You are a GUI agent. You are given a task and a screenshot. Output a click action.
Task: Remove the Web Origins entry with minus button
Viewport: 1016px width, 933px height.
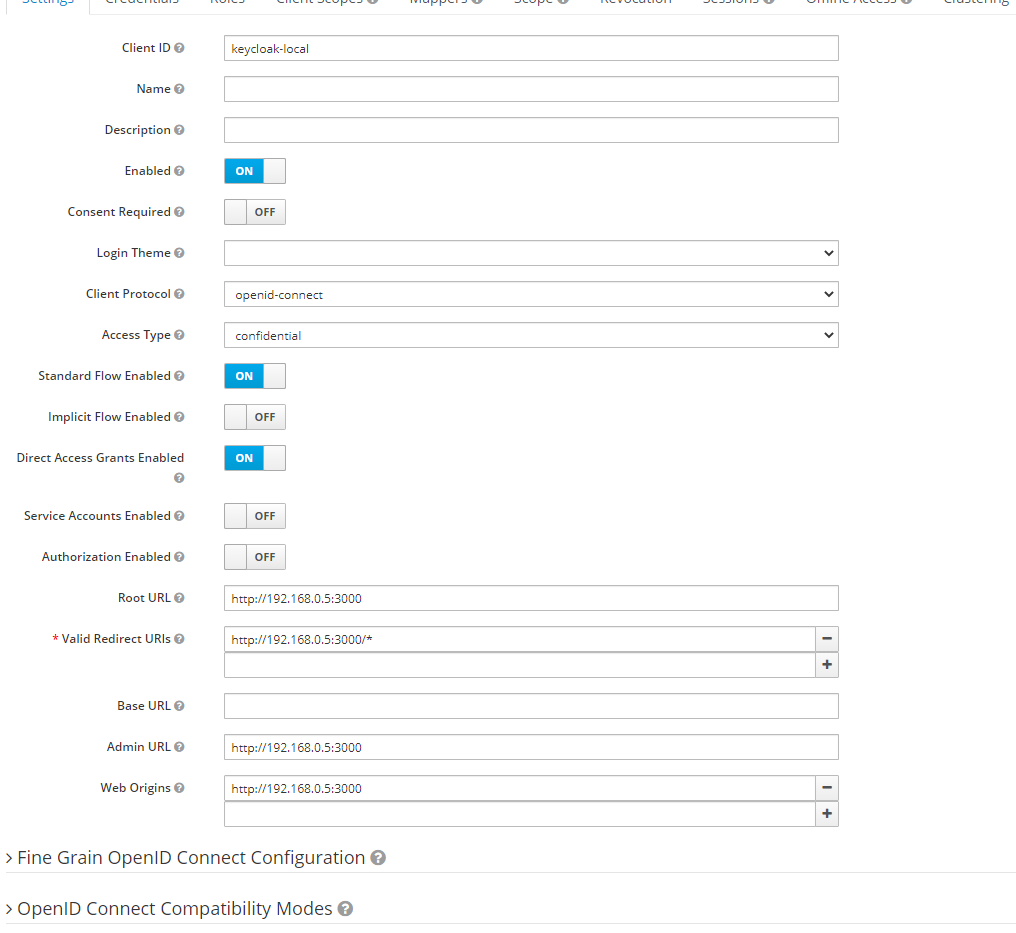[x=827, y=788]
